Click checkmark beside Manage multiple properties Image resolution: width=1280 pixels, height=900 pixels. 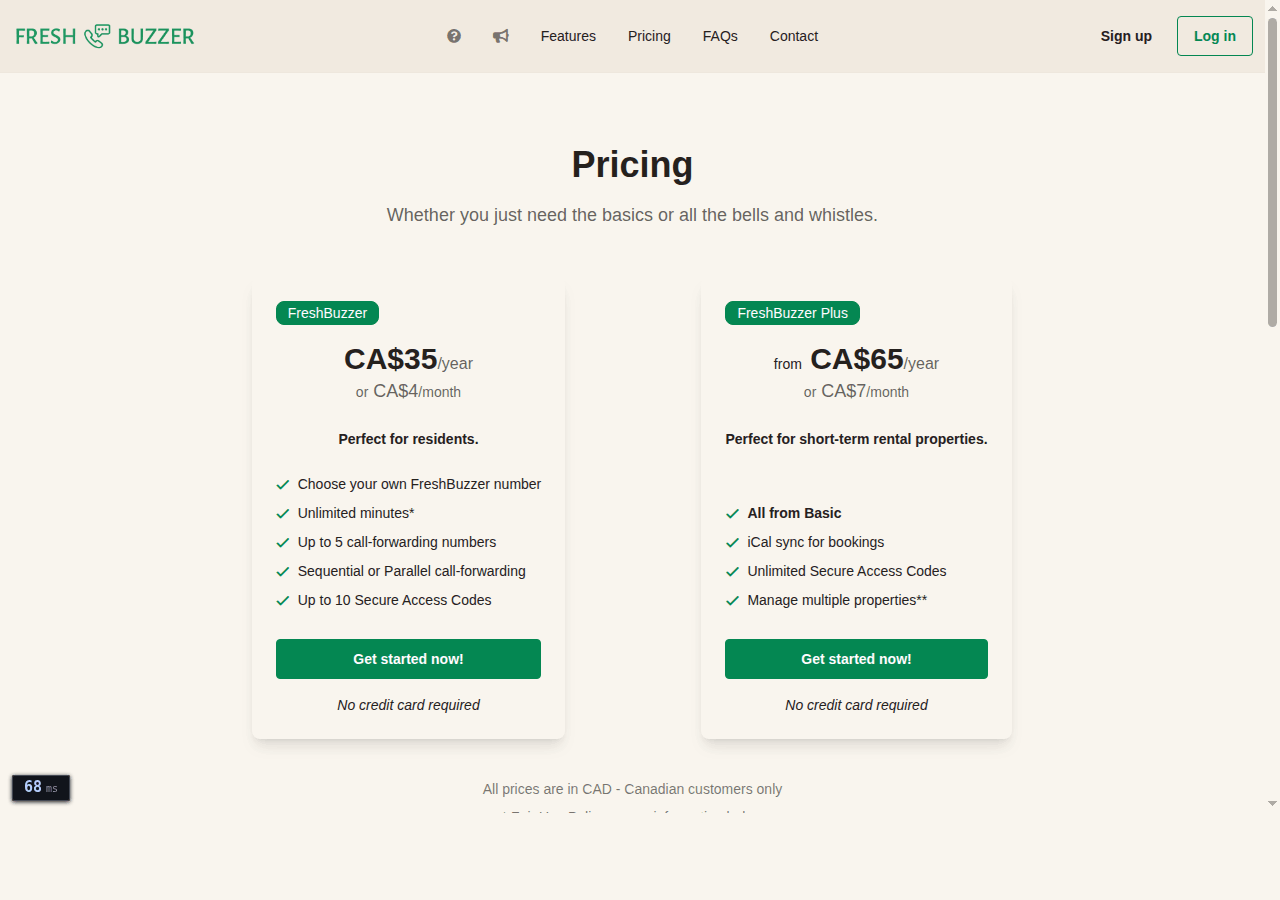733,601
